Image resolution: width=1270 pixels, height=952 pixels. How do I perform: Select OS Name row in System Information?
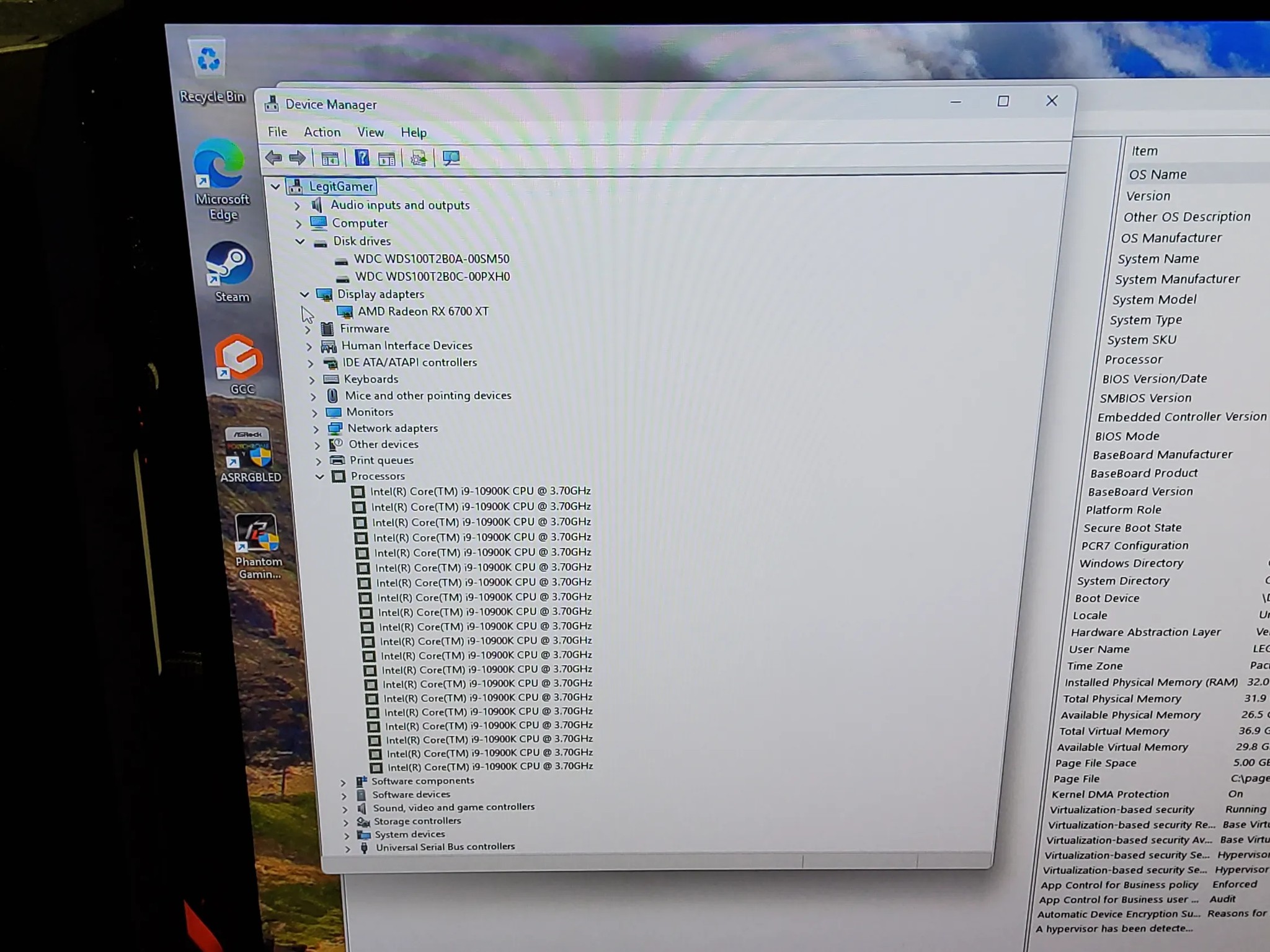pos(1197,174)
